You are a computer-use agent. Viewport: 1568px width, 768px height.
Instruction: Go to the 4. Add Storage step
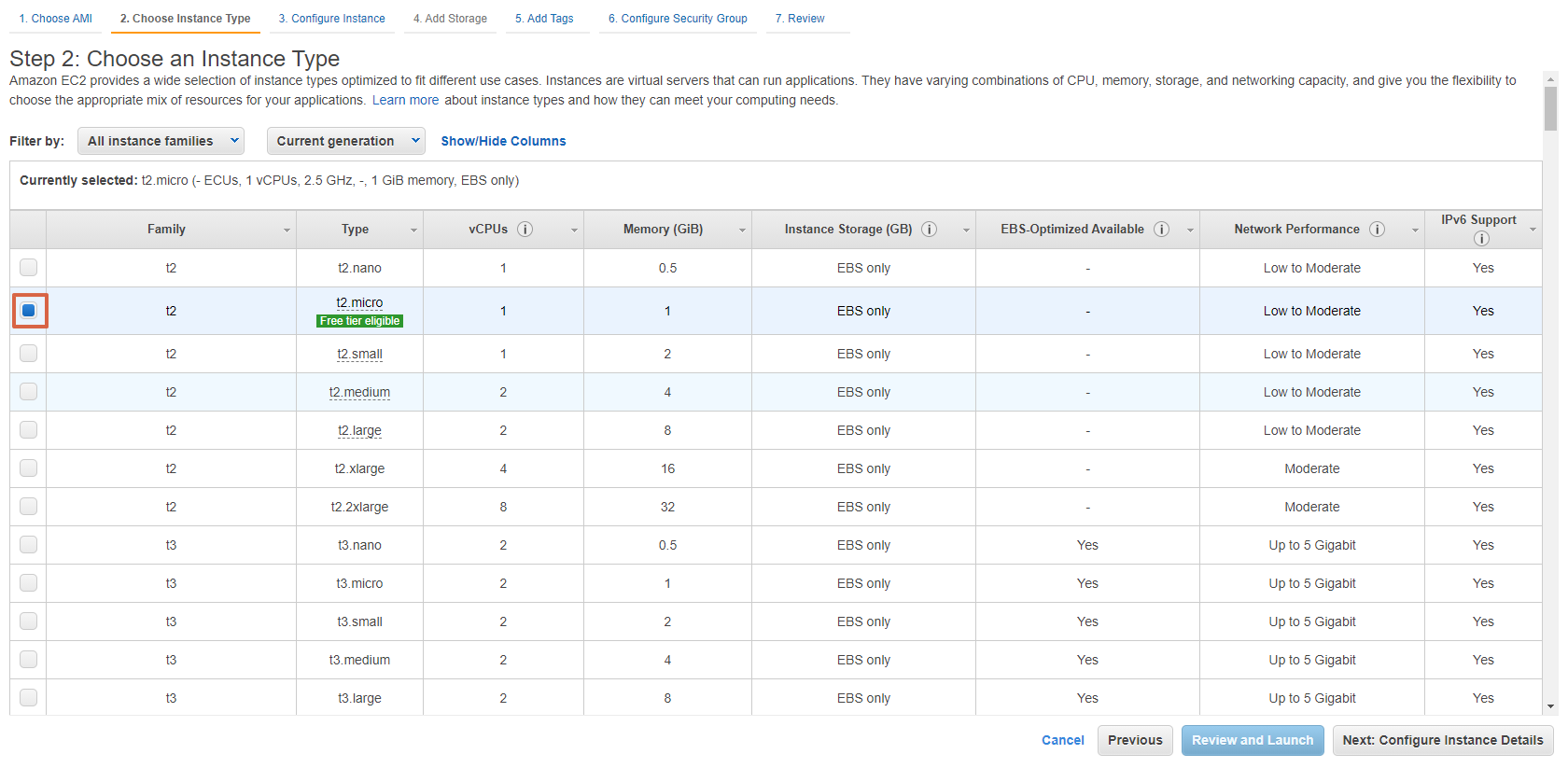451,19
